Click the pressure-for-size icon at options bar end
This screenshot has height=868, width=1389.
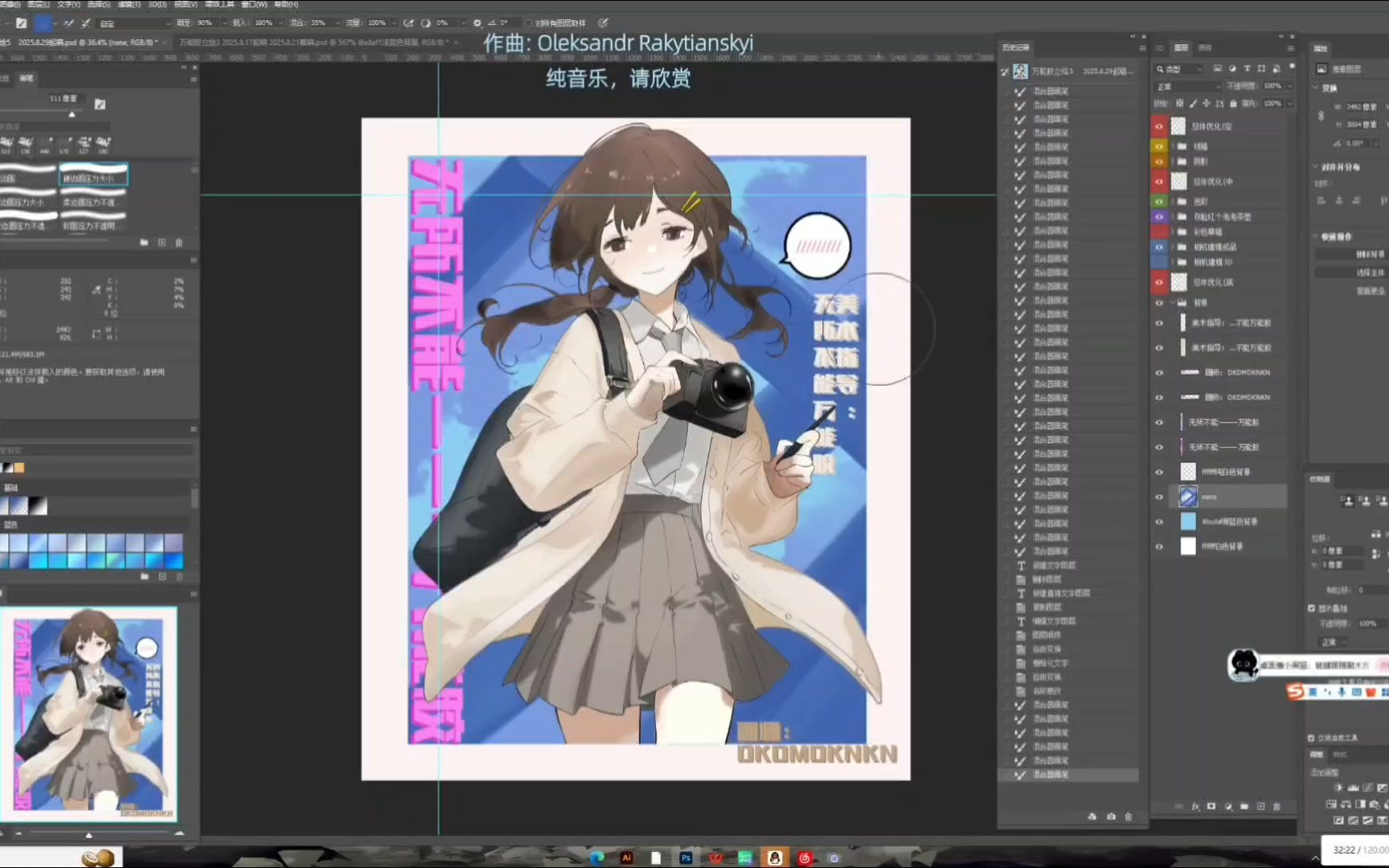point(604,23)
